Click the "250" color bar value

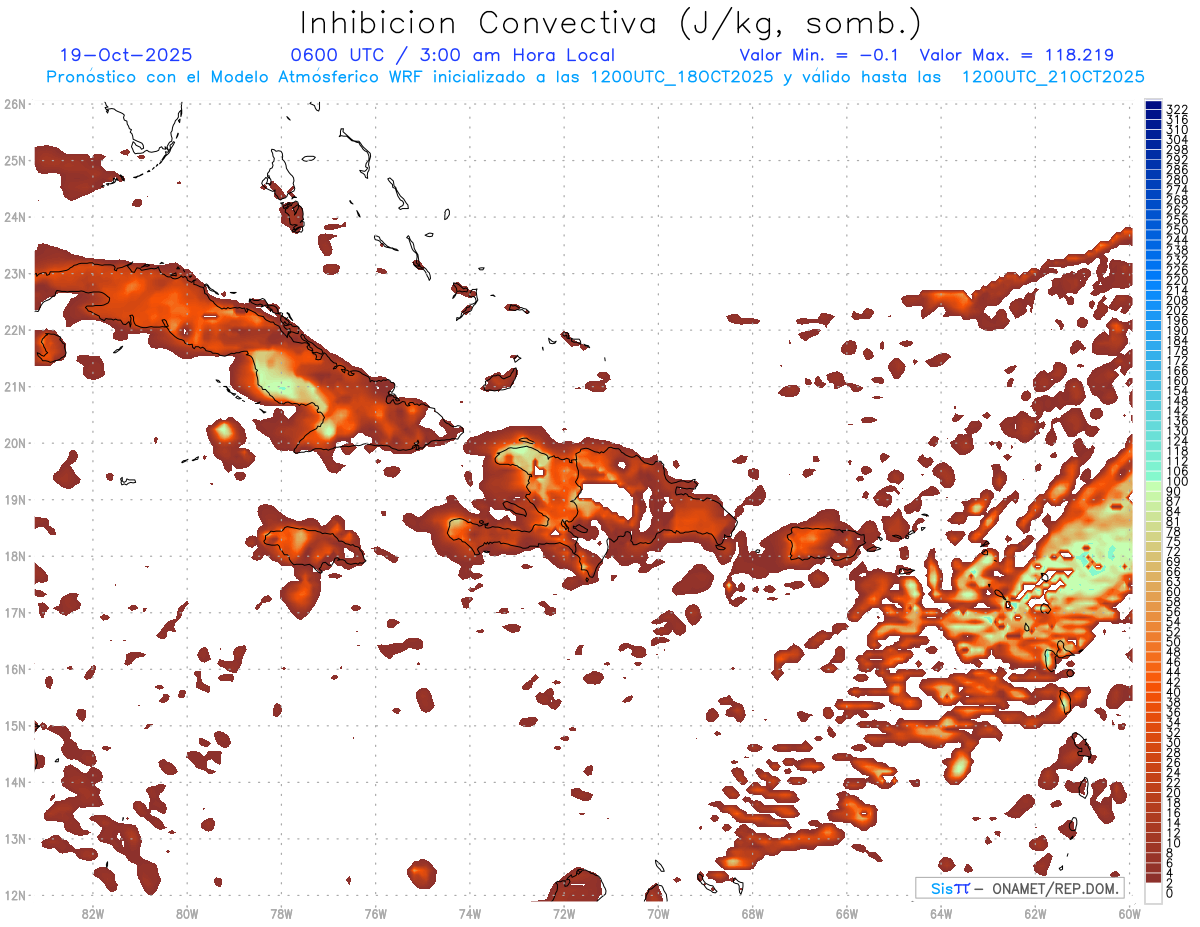point(1177,229)
